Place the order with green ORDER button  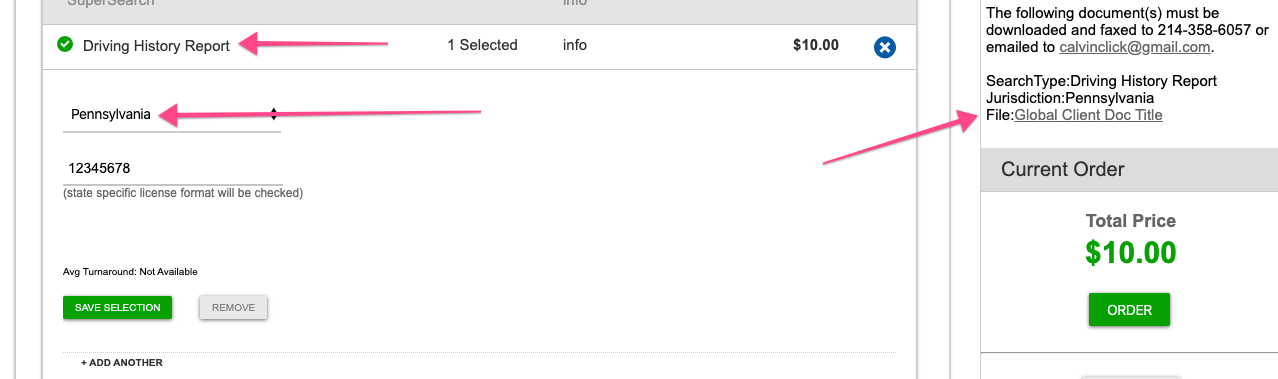coord(1129,310)
